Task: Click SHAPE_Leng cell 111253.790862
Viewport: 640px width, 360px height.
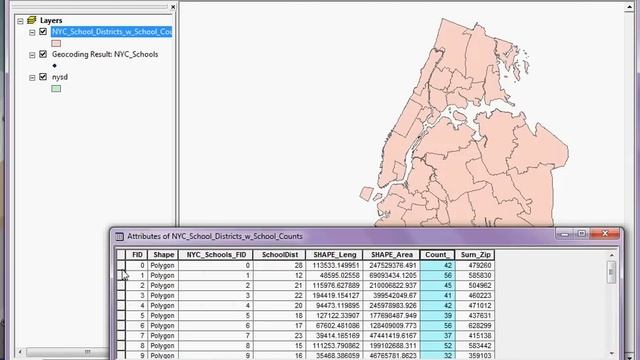Action: 334,346
